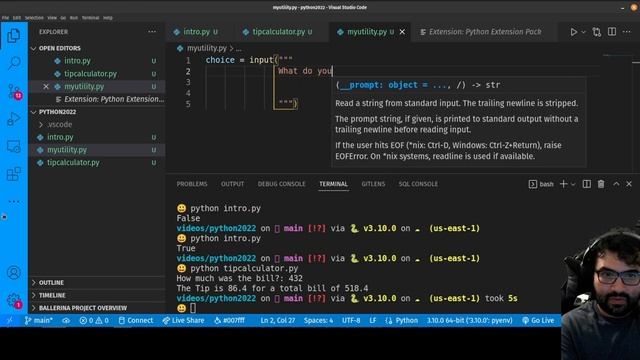640x360 pixels.
Task: Click #007fff color entry in status bar
Action: (x=229, y=320)
